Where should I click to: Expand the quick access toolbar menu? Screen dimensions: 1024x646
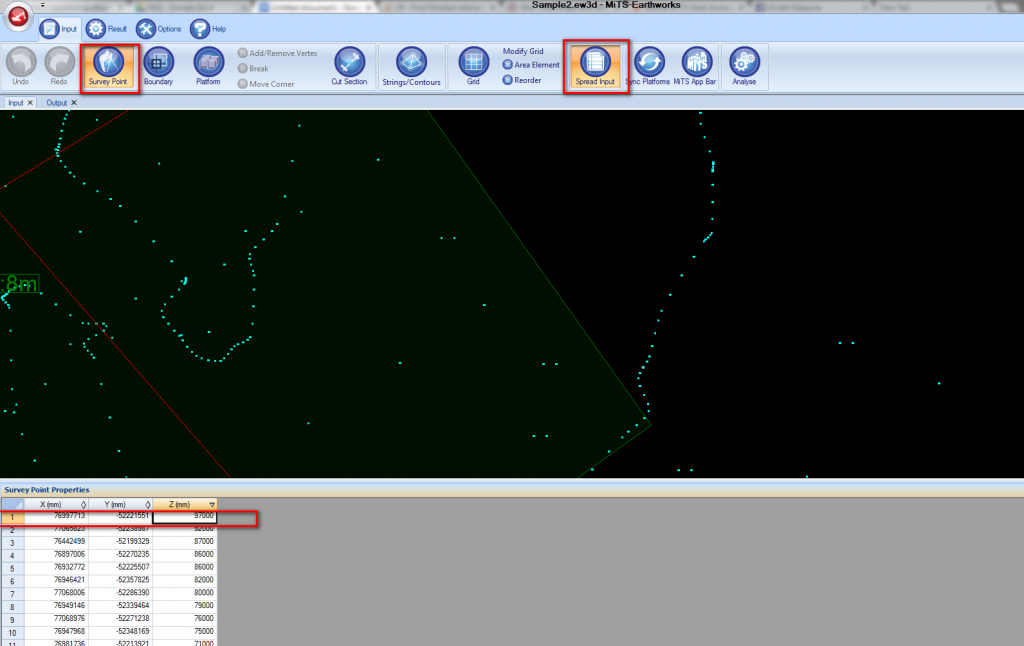(42, 5)
